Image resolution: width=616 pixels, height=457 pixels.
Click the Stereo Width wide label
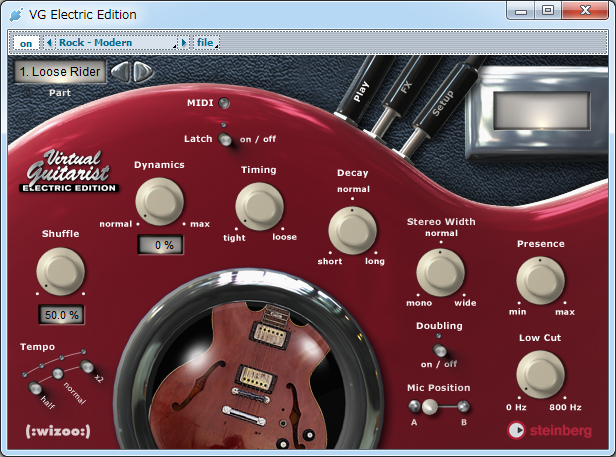(x=465, y=303)
